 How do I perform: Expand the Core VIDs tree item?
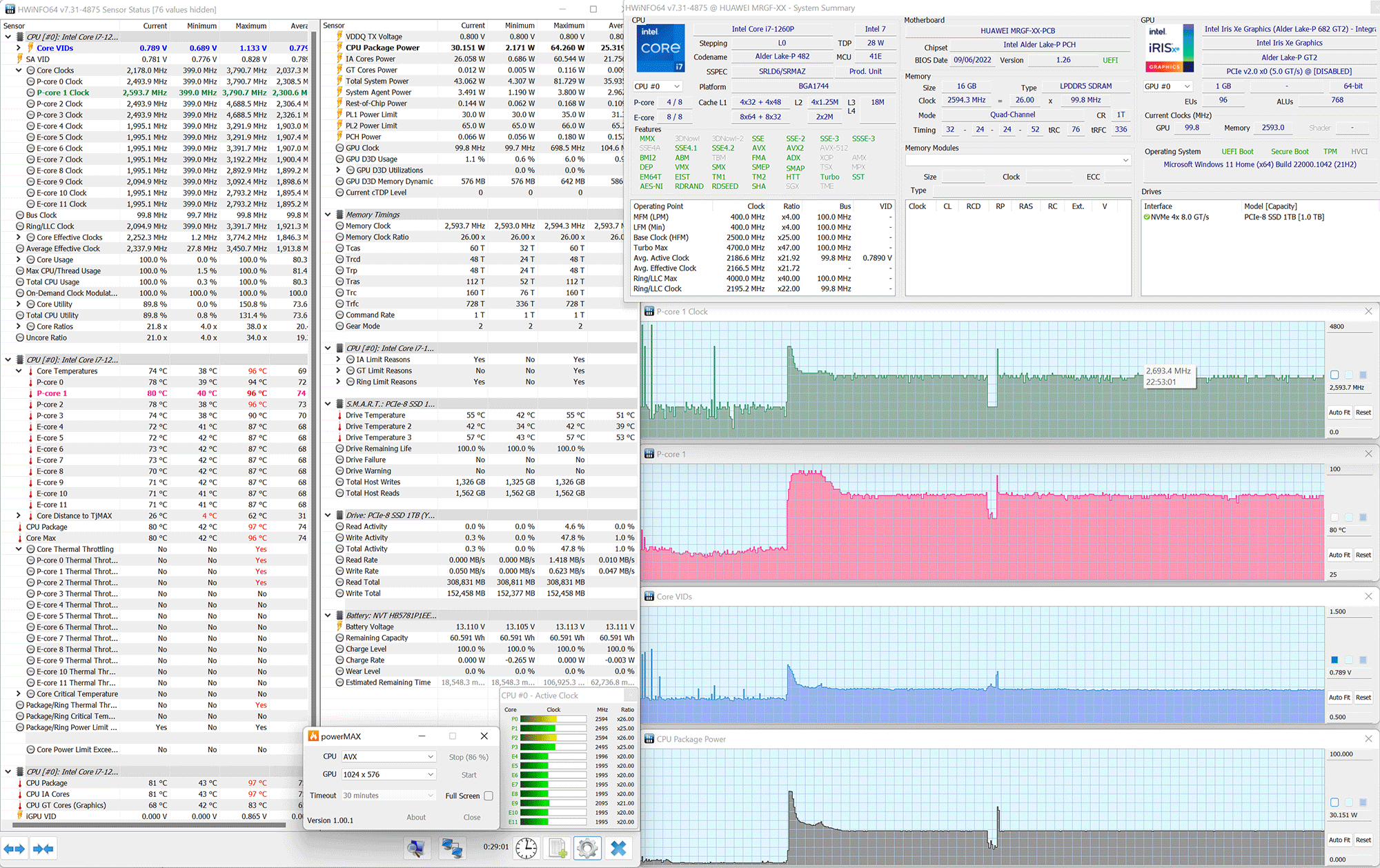(19, 48)
